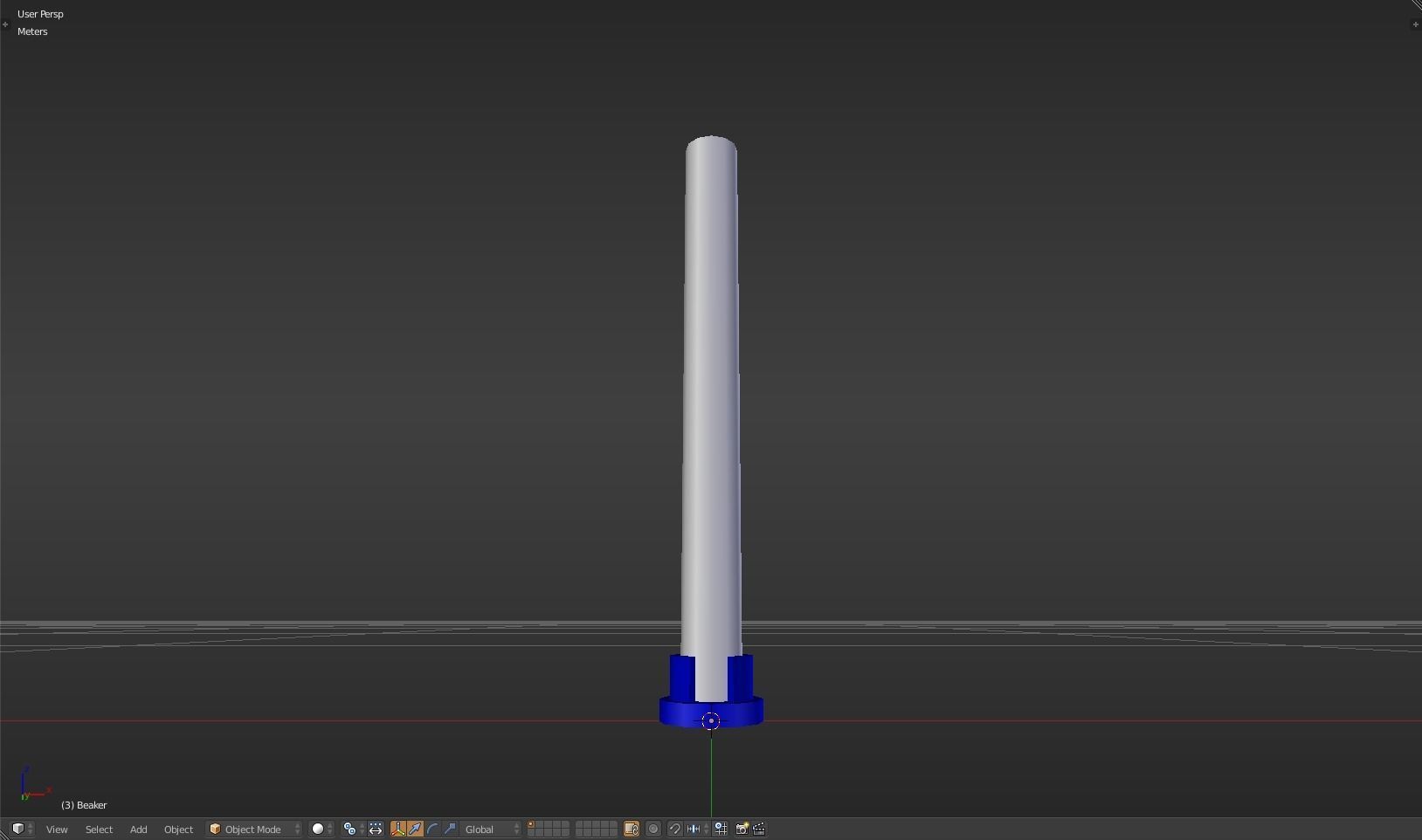
Task: Expand pivot point selector arrows
Action: (362, 829)
